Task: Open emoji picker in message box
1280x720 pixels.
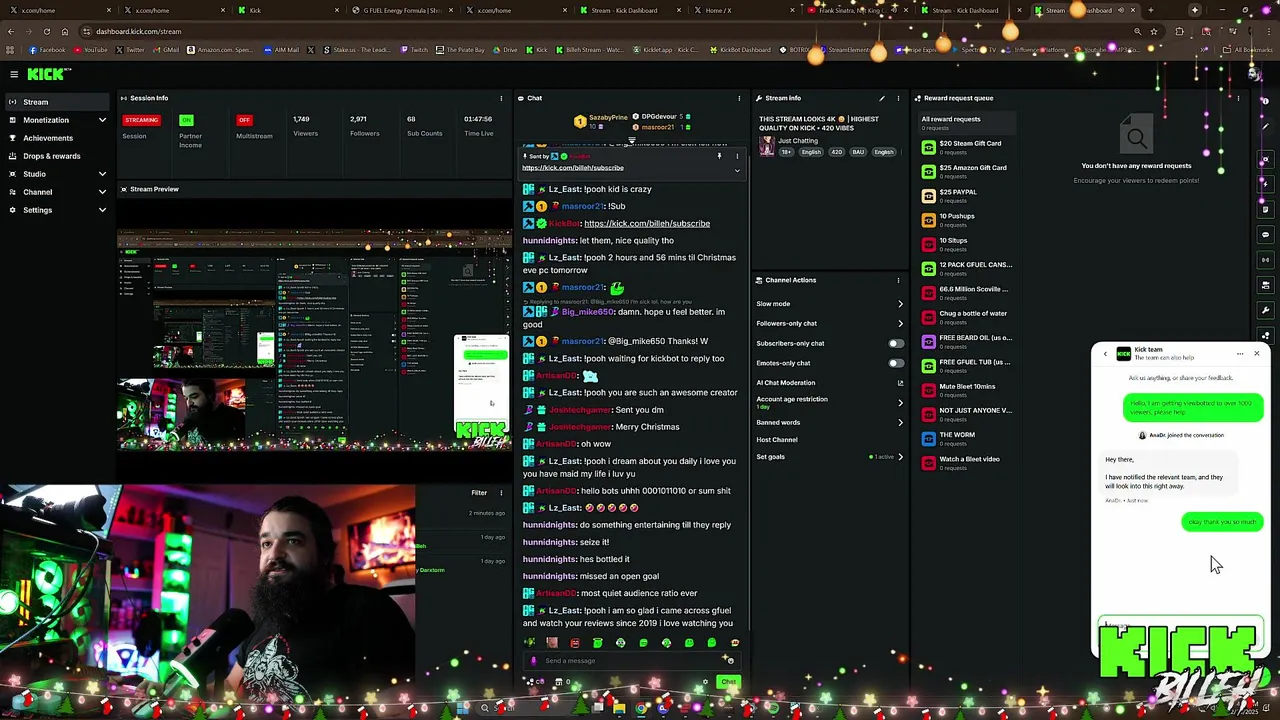Action: [730, 660]
